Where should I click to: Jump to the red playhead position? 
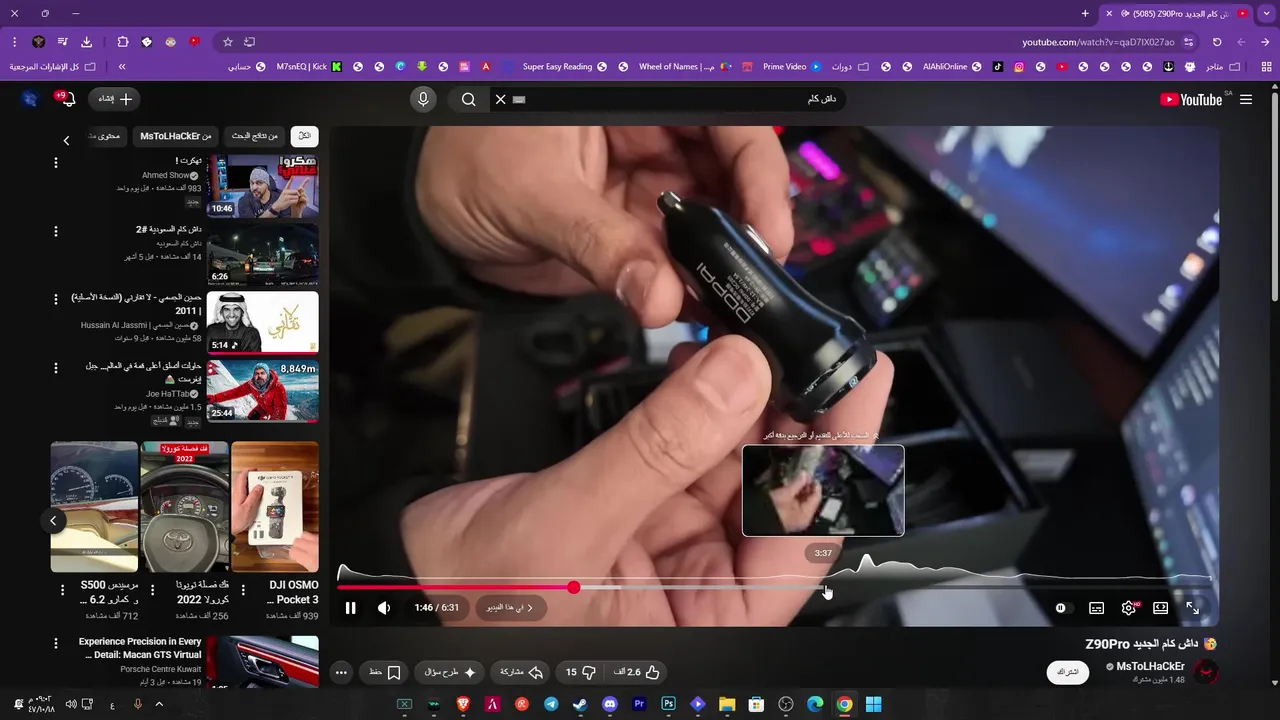coord(573,588)
